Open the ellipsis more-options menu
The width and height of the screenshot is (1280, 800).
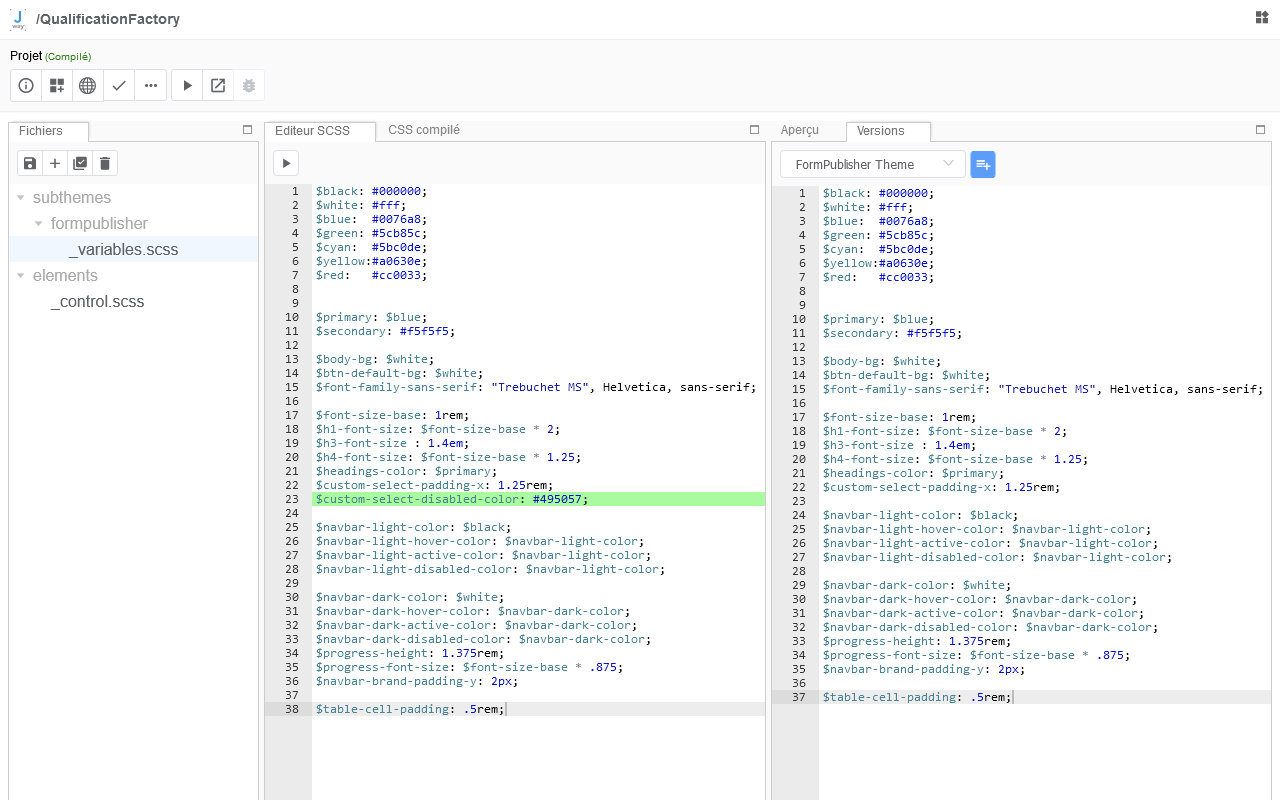[150, 85]
